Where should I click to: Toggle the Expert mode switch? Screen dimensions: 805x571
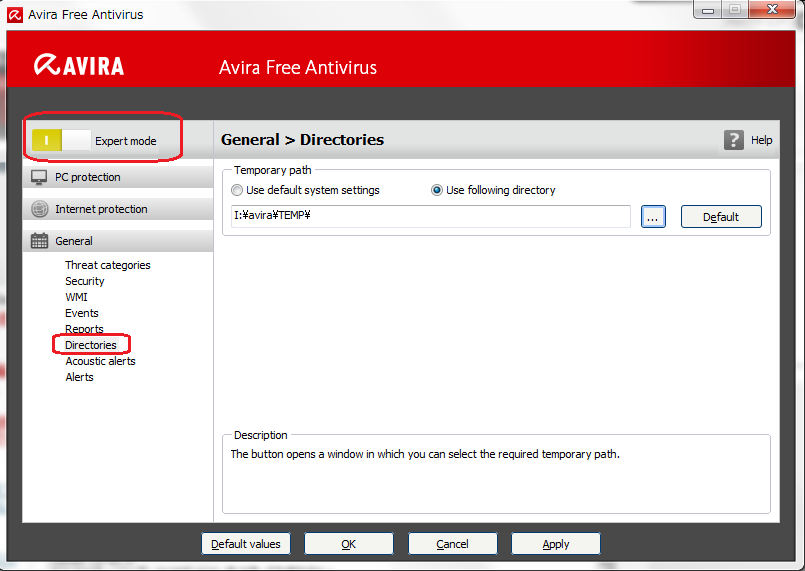tap(61, 140)
